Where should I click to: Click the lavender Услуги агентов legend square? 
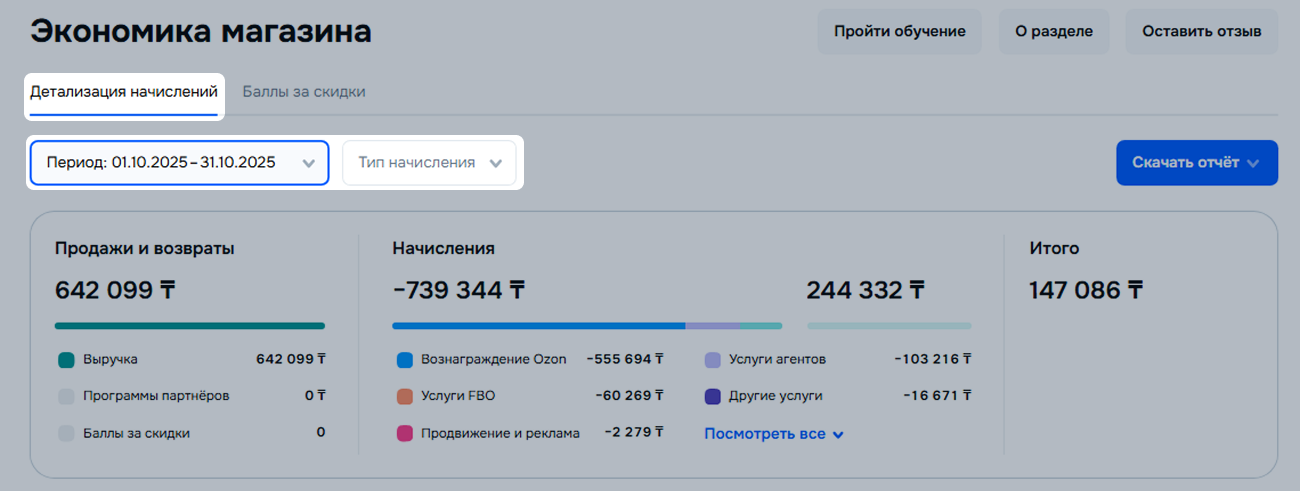[x=713, y=359]
